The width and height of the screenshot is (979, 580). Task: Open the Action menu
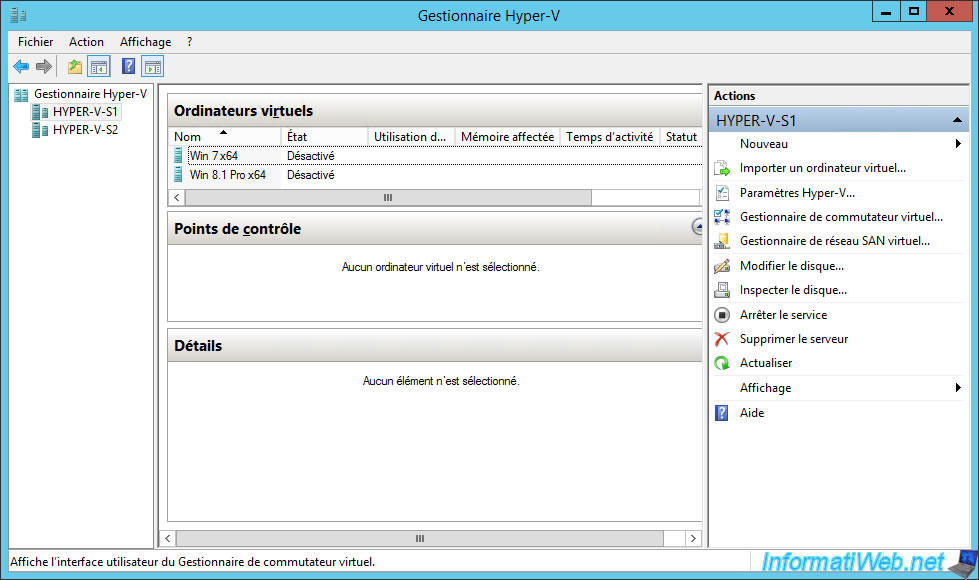[x=86, y=42]
